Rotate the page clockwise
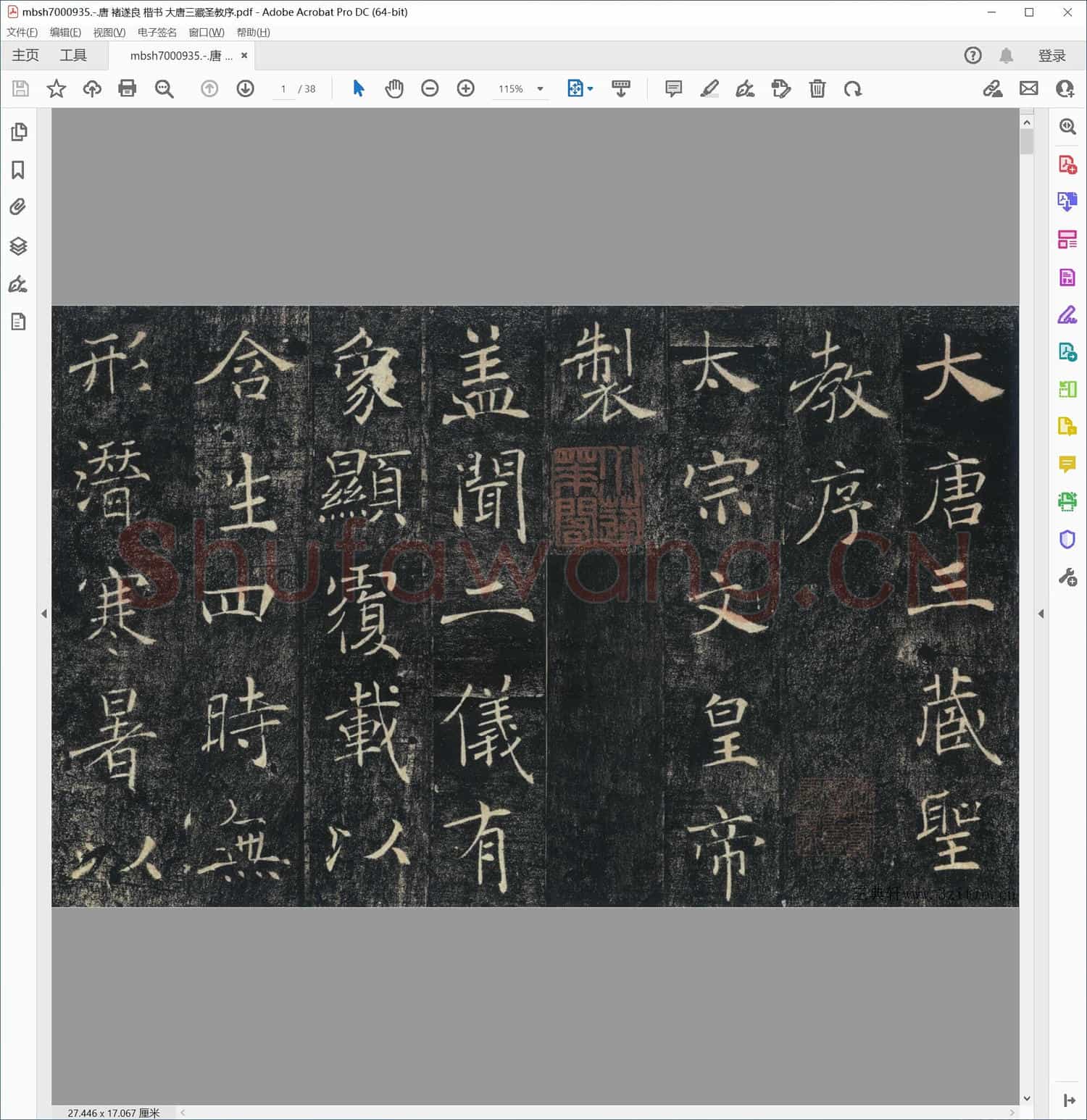The height and width of the screenshot is (1120, 1087). 853,88
